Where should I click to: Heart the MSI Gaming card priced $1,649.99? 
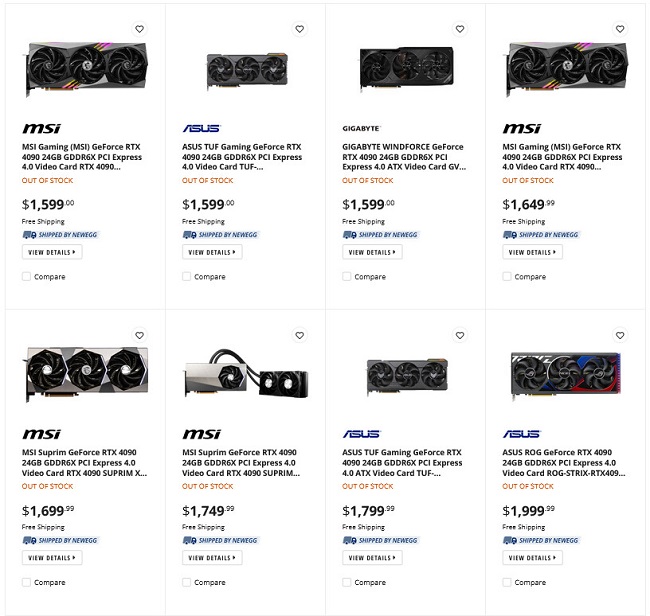coord(620,30)
